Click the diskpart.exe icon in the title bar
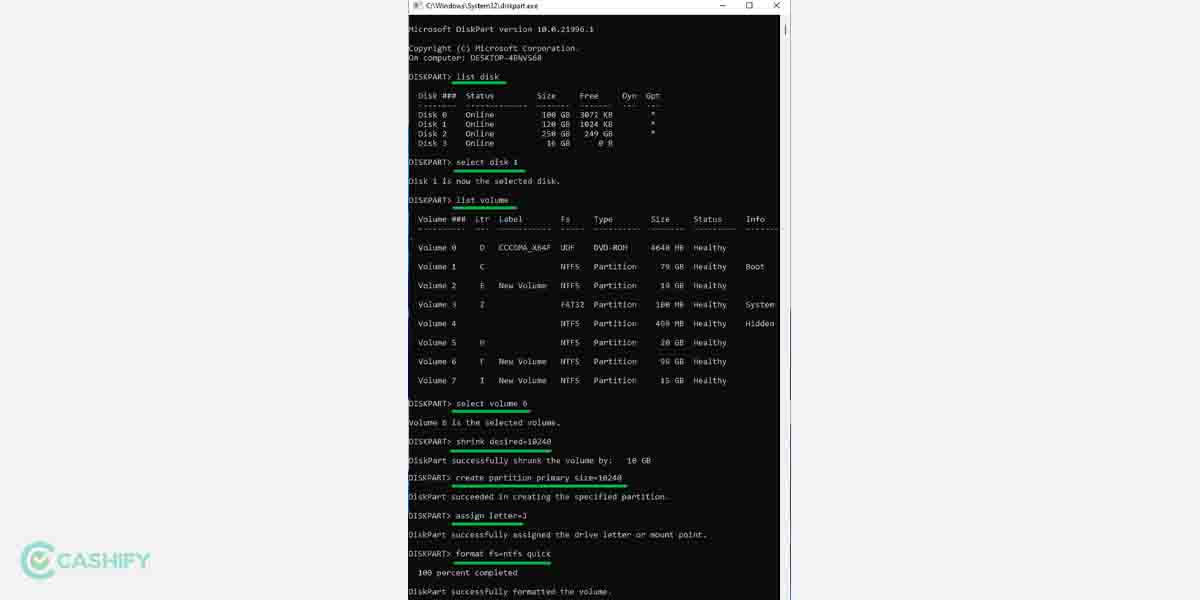This screenshot has height=600, width=1200. click(x=417, y=7)
